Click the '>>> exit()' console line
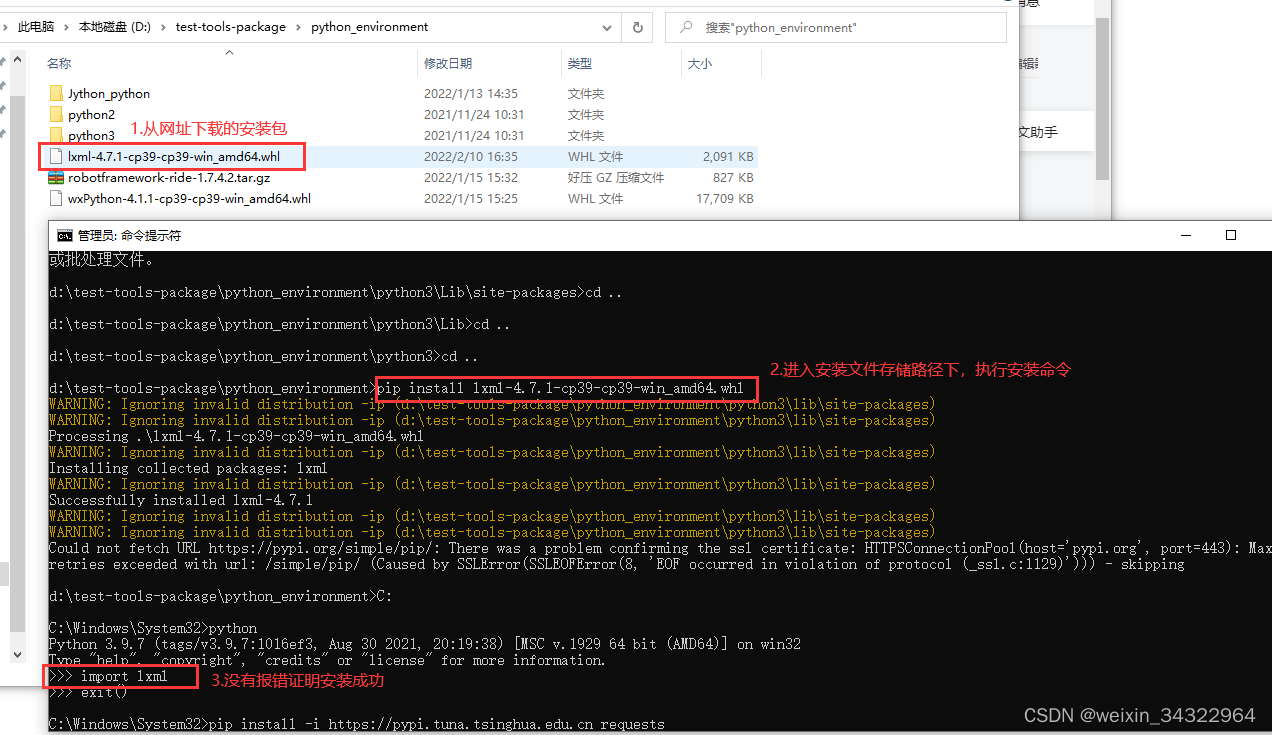 click(x=89, y=692)
